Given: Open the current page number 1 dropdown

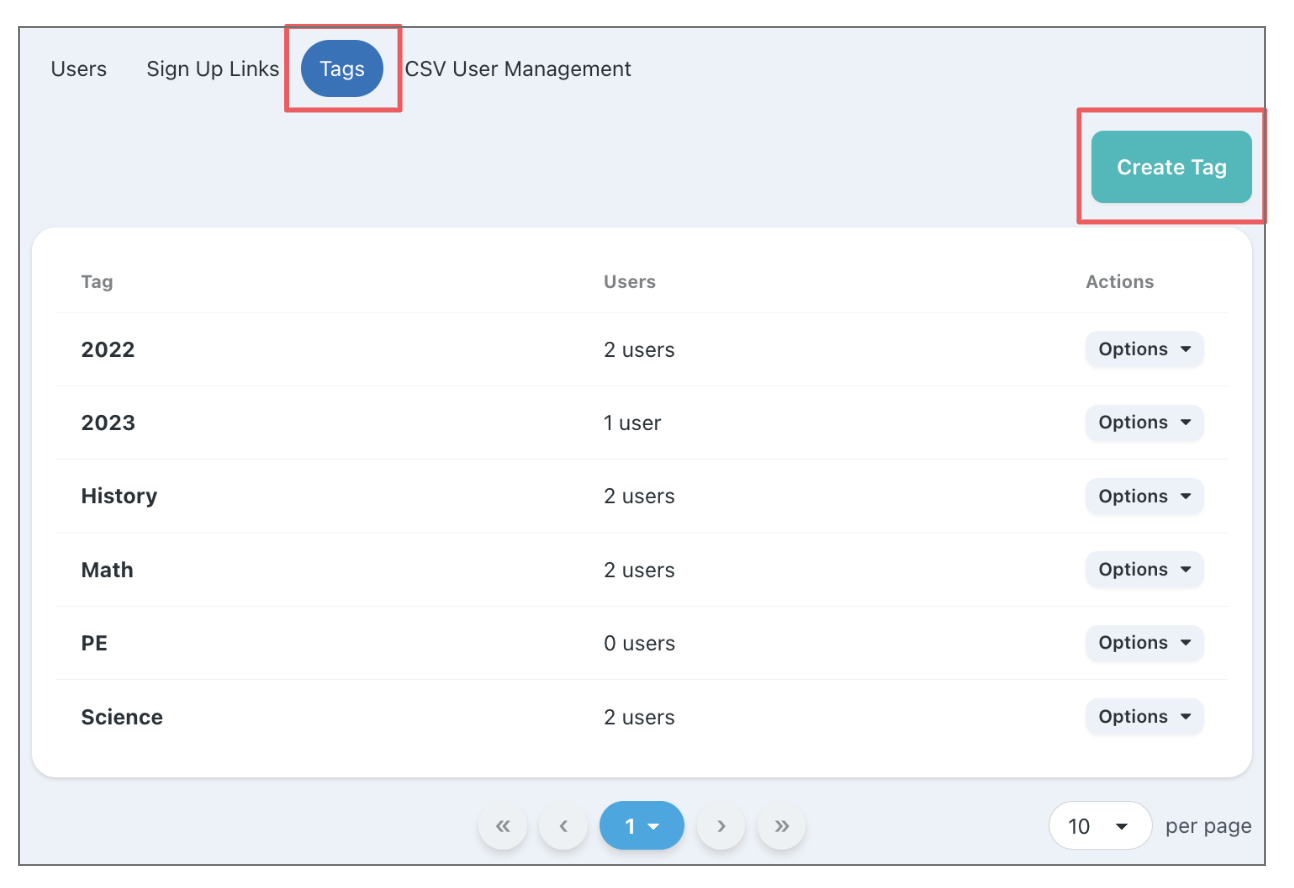Looking at the screenshot, I should click(x=642, y=826).
